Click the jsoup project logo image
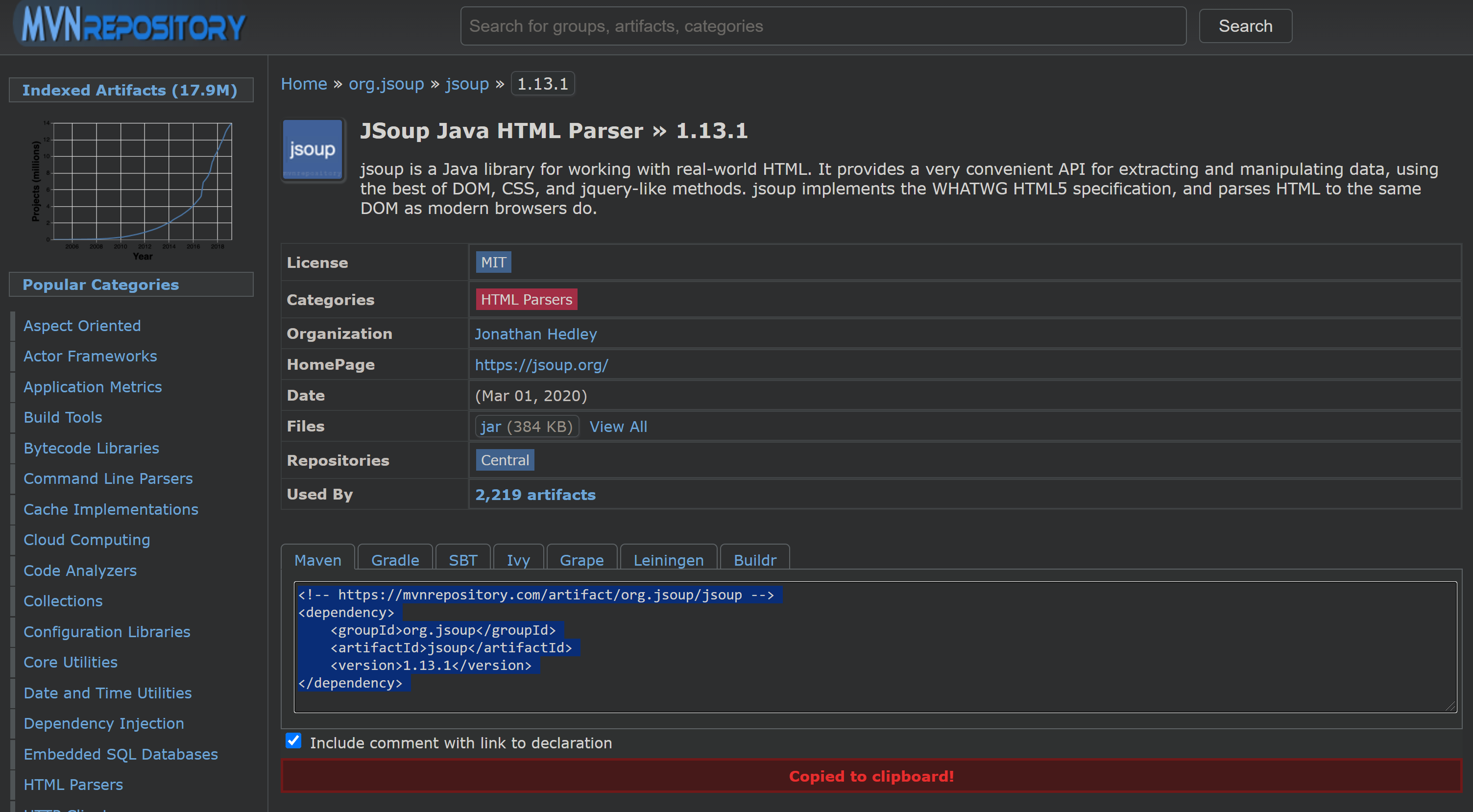The image size is (1473, 812). [312, 150]
